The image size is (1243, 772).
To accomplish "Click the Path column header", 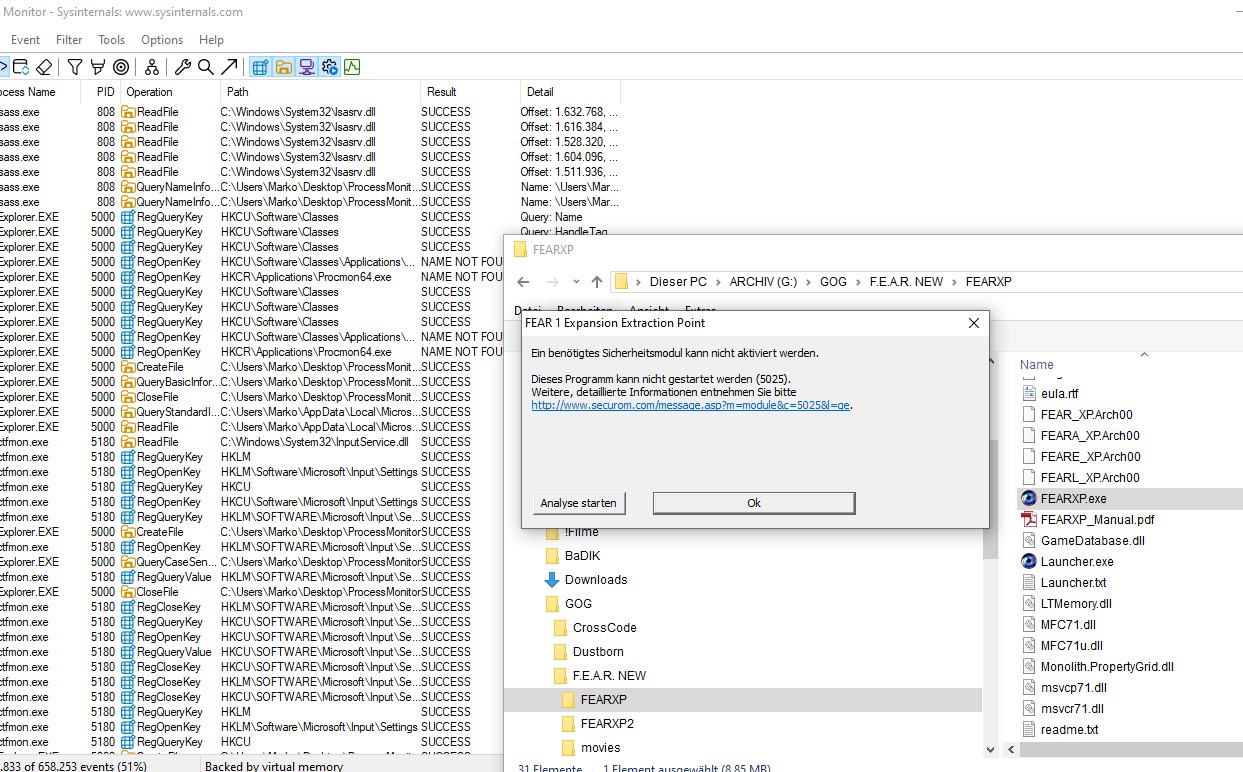I will [320, 92].
